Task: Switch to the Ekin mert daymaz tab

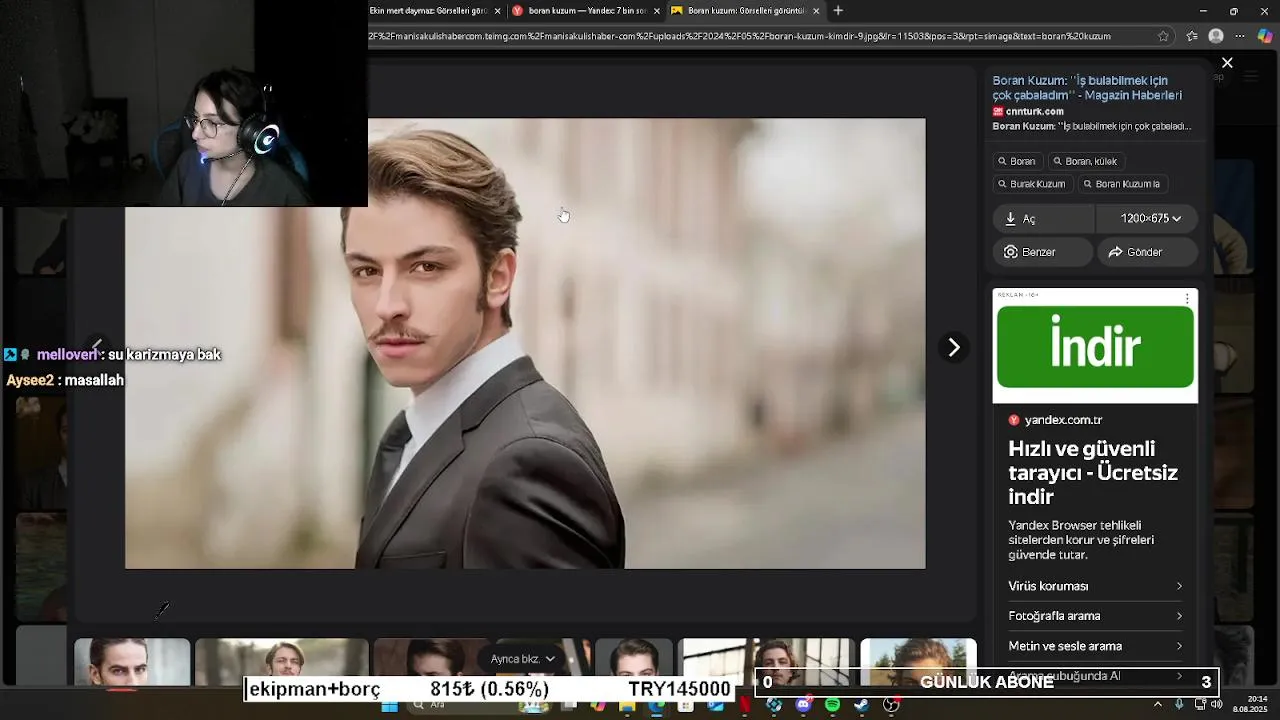Action: pyautogui.click(x=427, y=10)
